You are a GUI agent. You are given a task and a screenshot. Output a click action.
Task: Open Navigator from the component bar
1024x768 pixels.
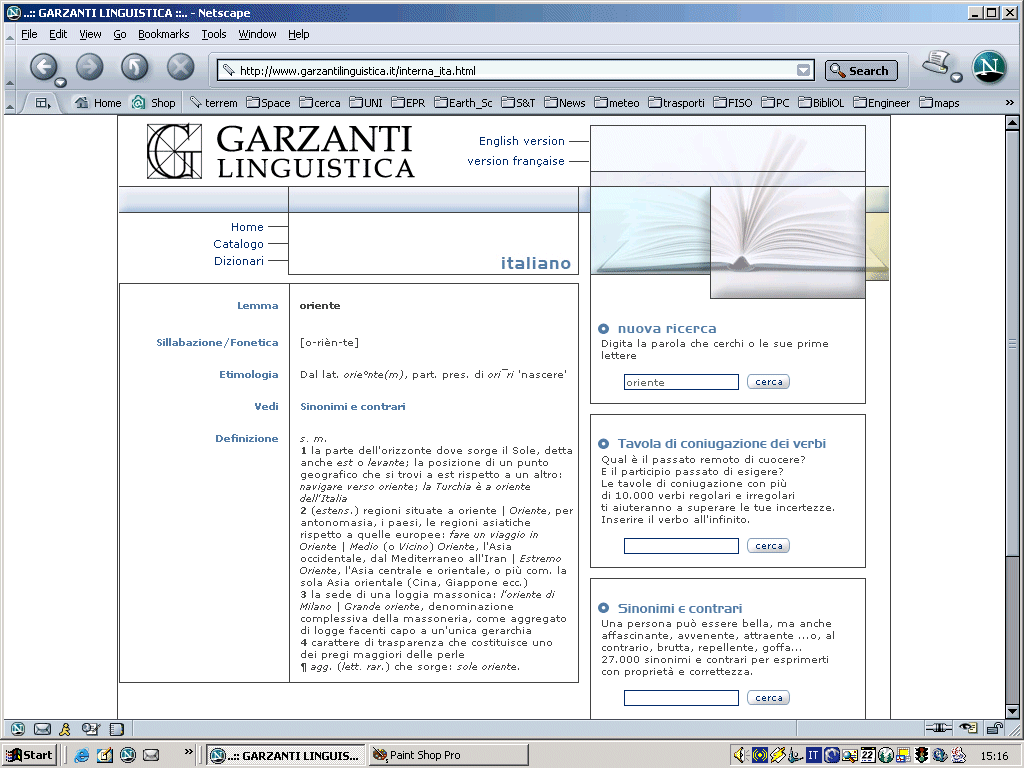tap(18, 729)
